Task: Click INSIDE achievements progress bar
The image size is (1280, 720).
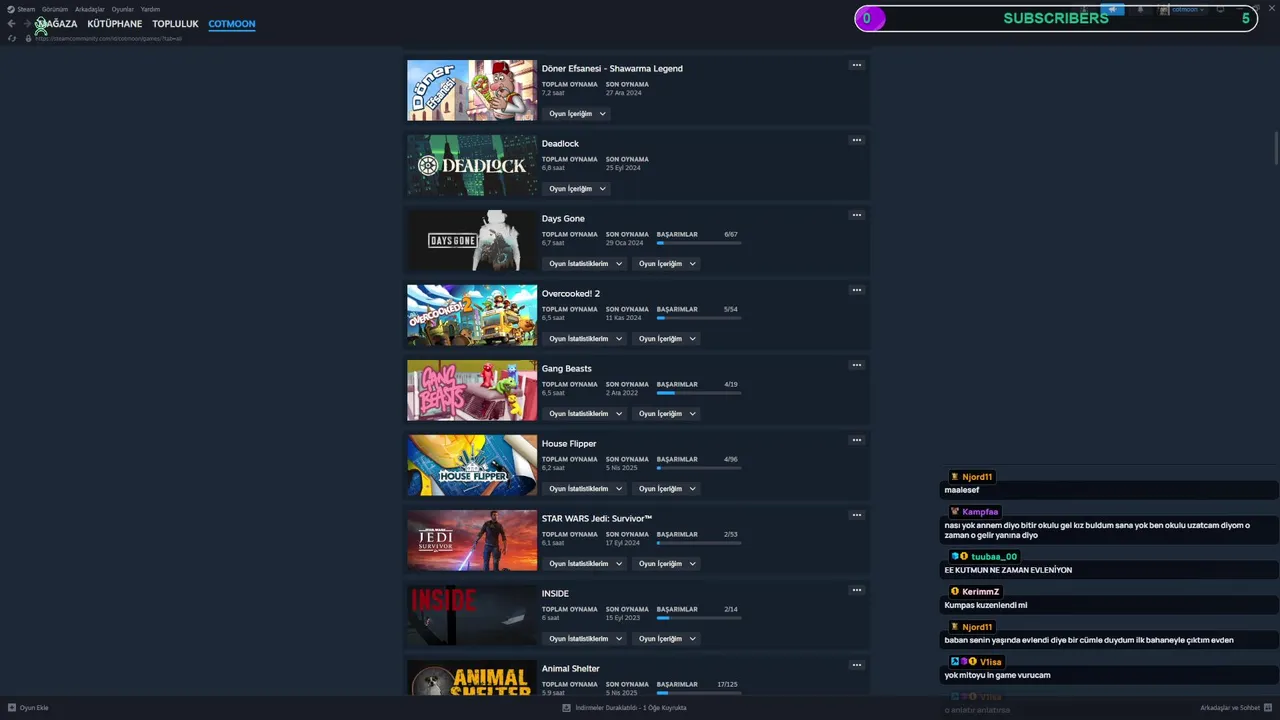Action: (x=699, y=618)
